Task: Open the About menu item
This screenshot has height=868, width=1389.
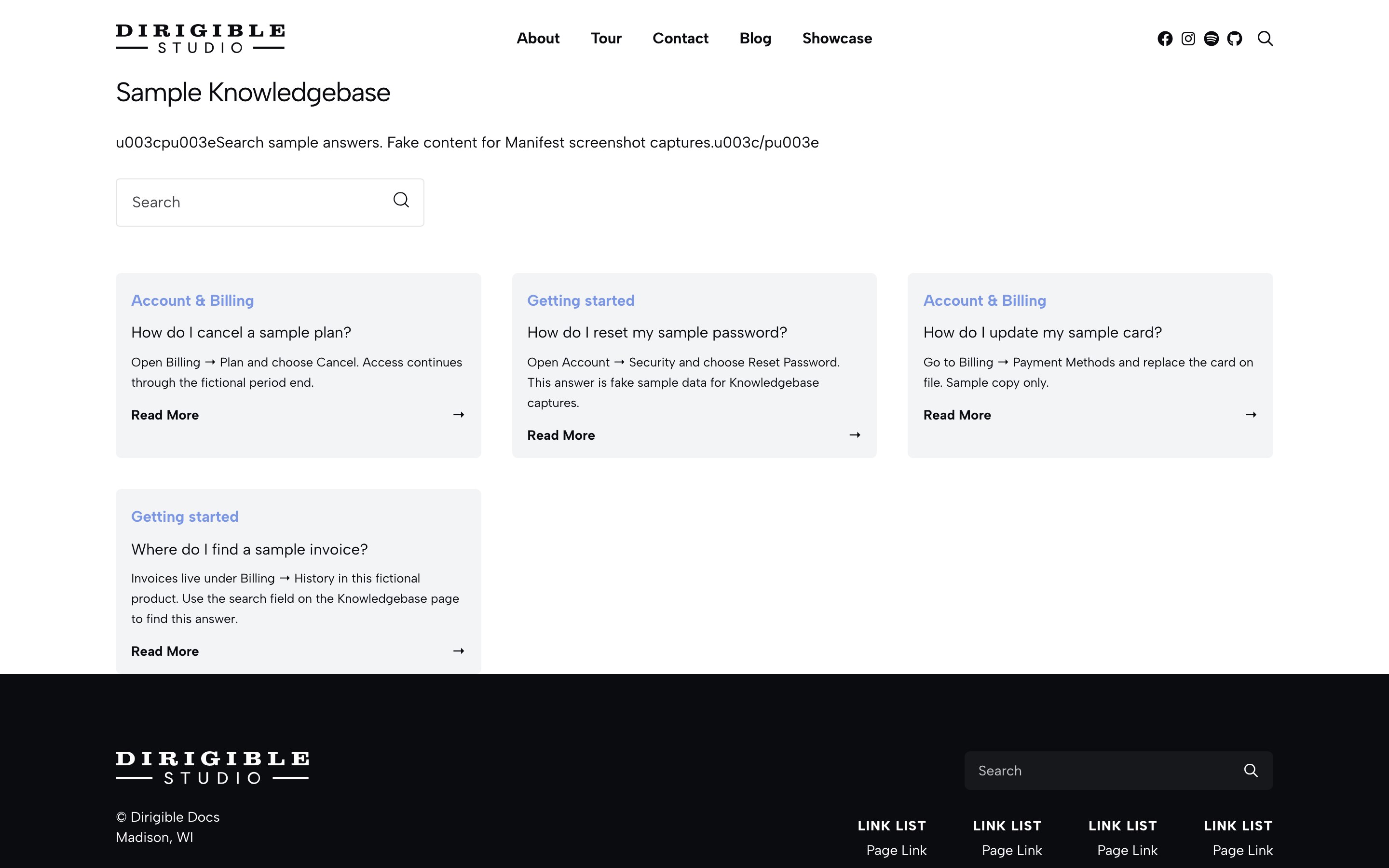Action: (538, 39)
